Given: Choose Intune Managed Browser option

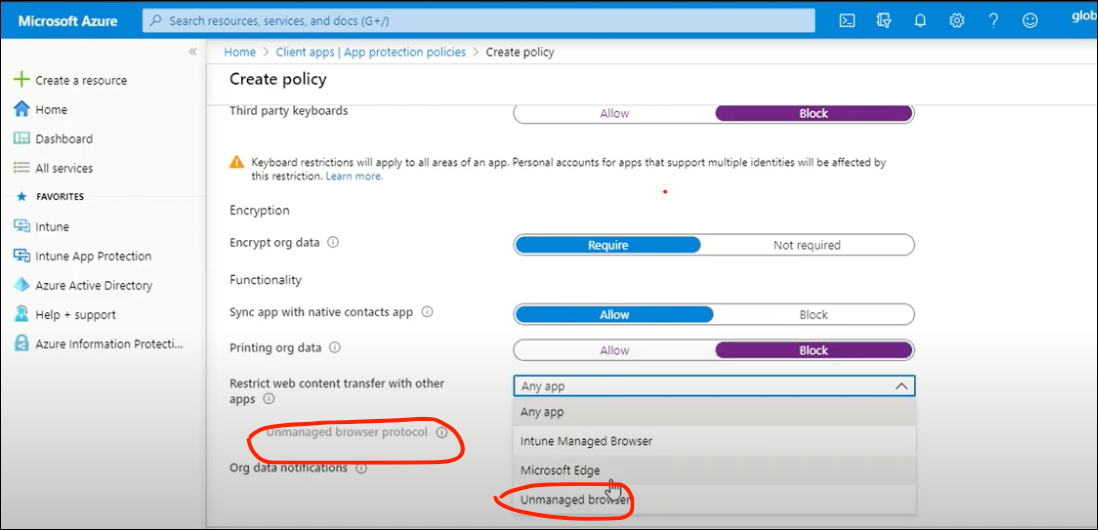Looking at the screenshot, I should click(714, 441).
